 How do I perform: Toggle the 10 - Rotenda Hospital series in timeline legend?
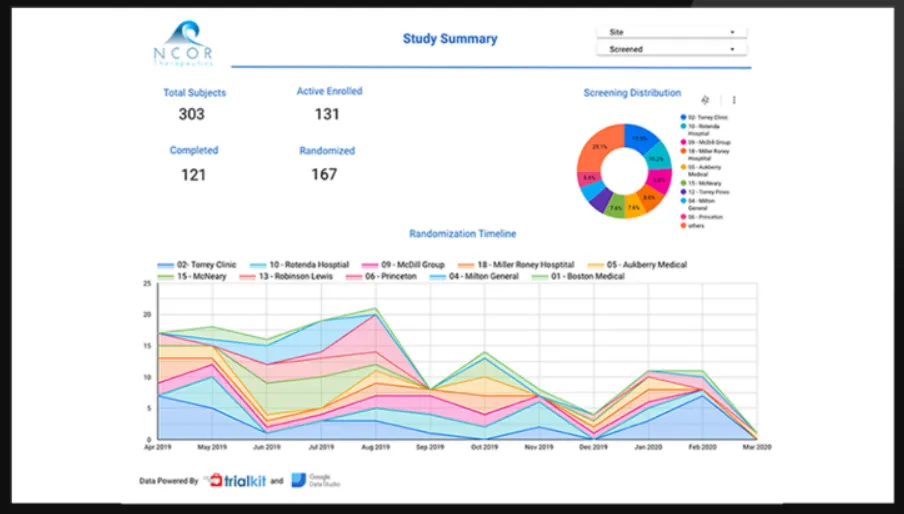(x=299, y=265)
